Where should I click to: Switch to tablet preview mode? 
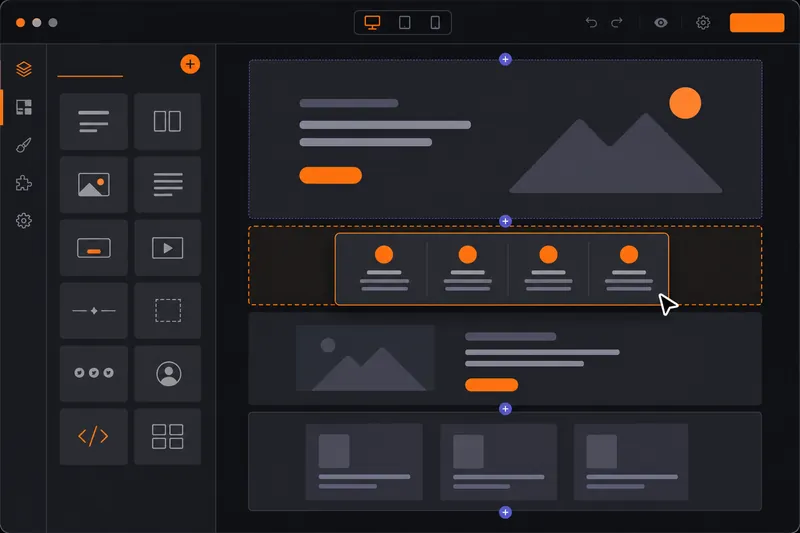pyautogui.click(x=405, y=23)
